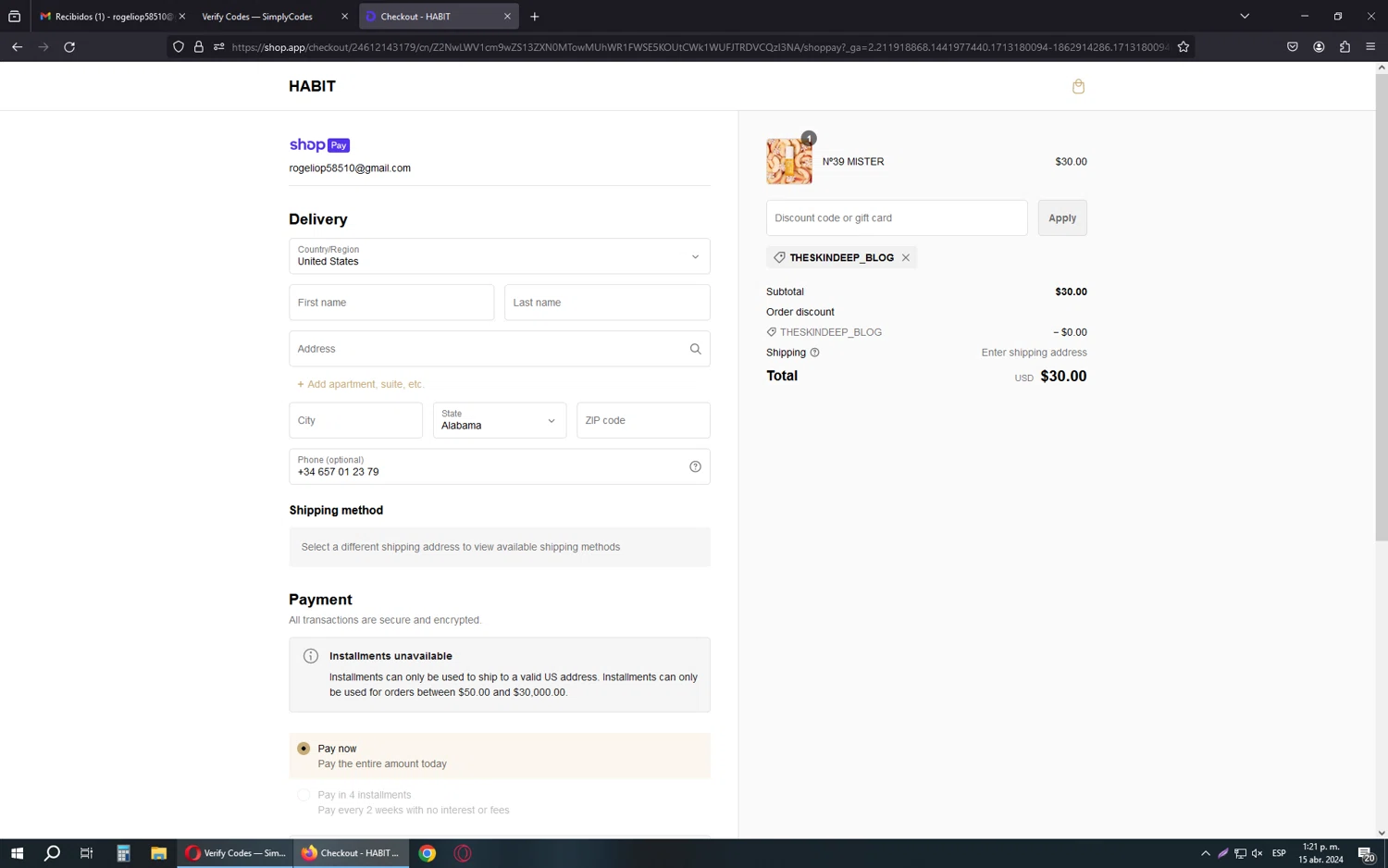Open the Windows Start menu
This screenshot has width=1388, height=868.
click(x=17, y=853)
